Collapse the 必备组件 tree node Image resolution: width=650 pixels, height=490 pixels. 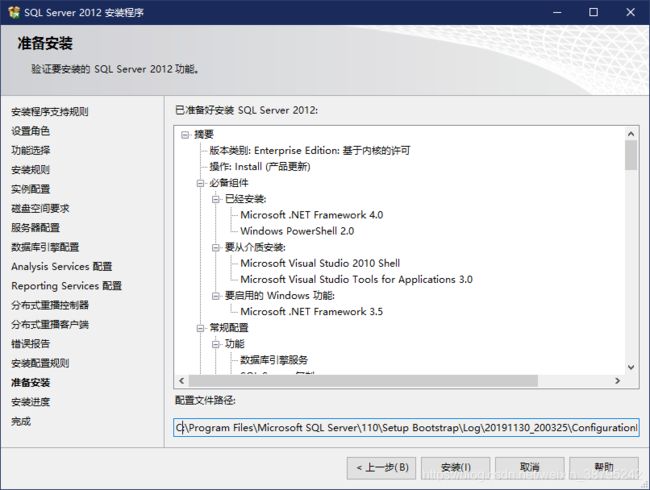pos(200,183)
